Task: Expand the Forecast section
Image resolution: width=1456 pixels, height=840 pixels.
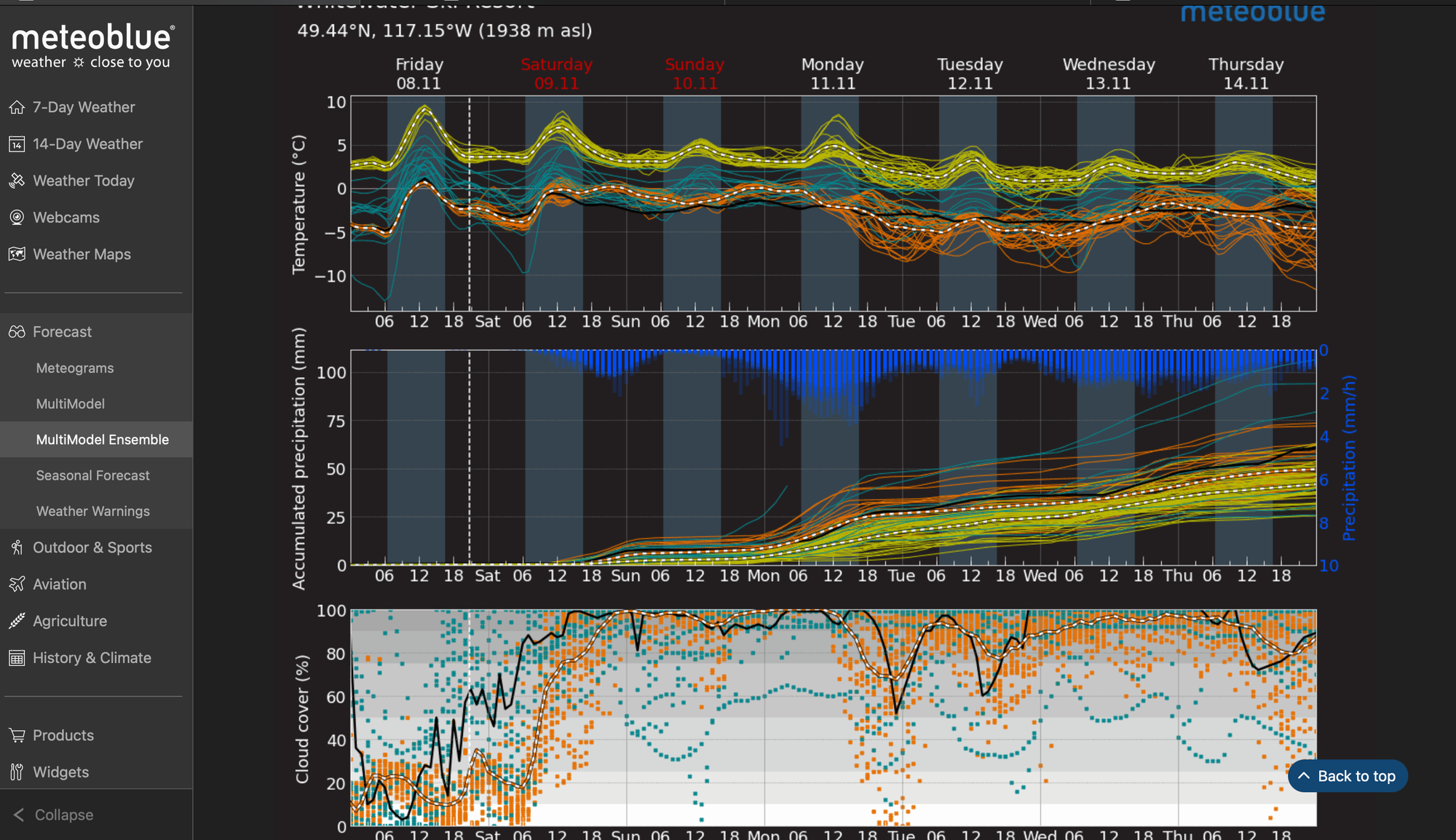Action: point(63,332)
